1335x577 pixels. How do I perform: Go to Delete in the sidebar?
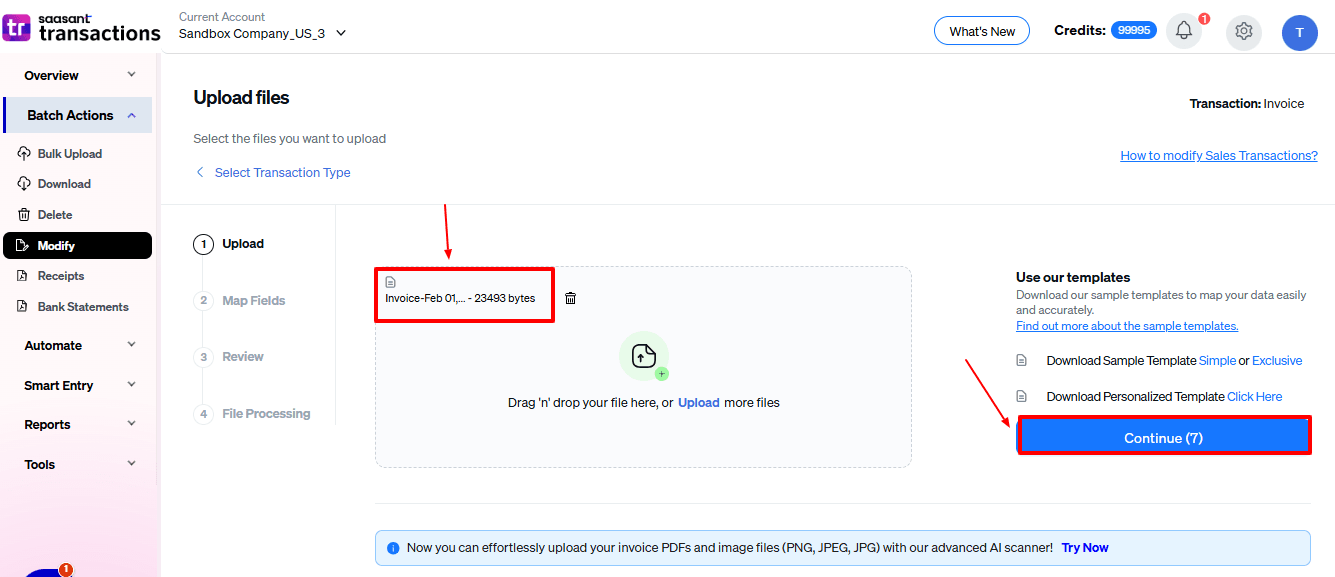55,215
